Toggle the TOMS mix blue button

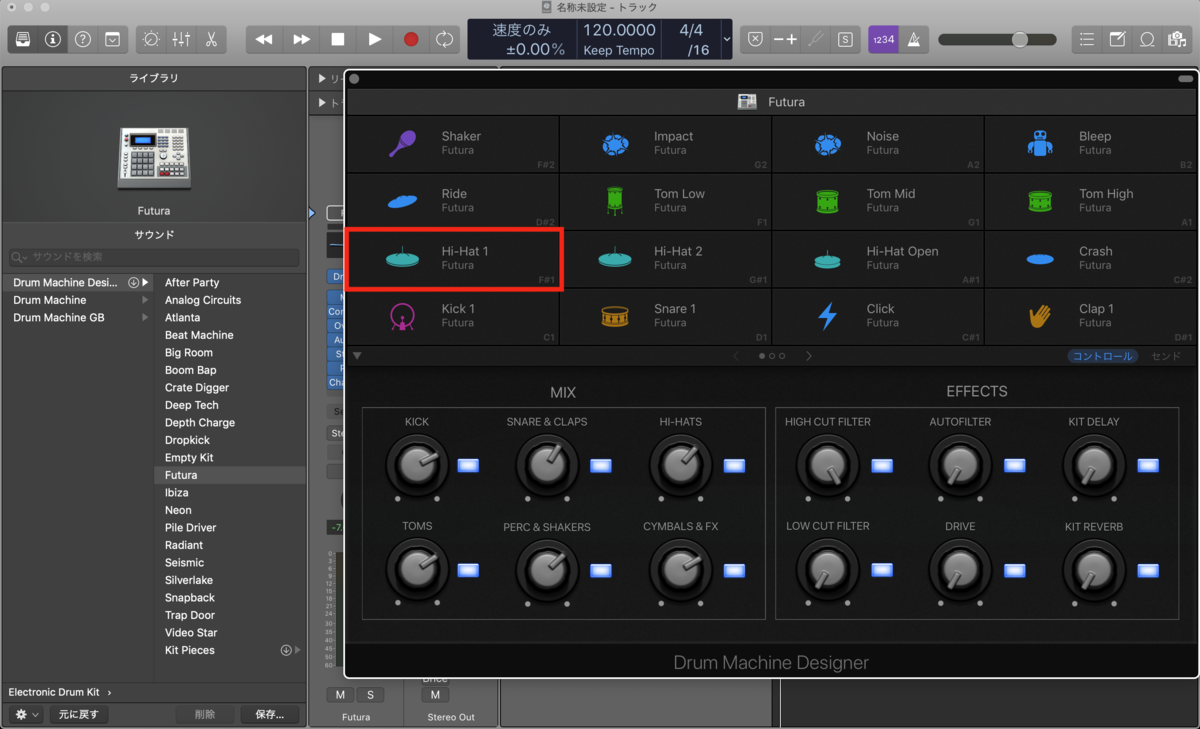pyautogui.click(x=468, y=570)
